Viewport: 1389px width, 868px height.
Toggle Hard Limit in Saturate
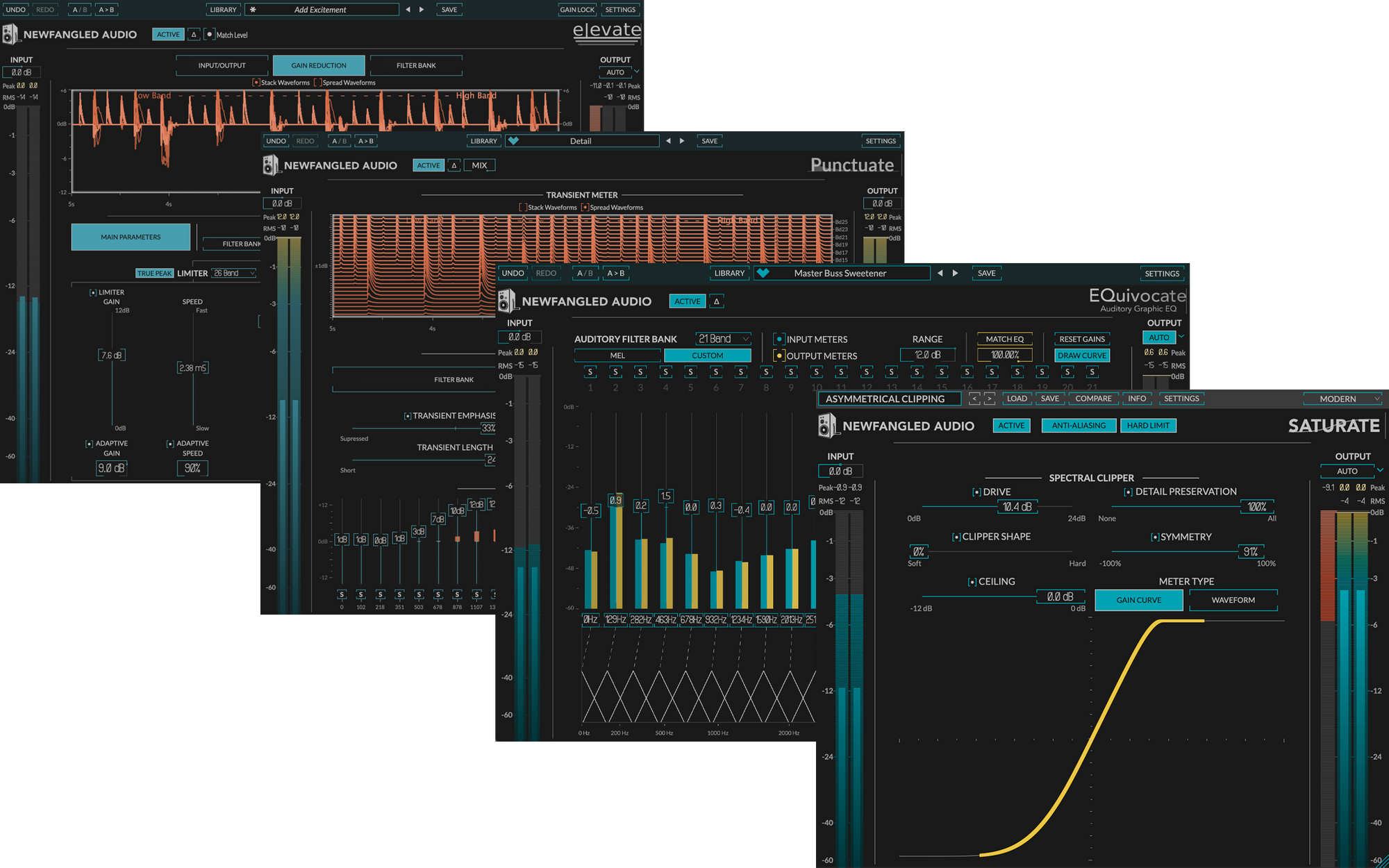[1148, 426]
